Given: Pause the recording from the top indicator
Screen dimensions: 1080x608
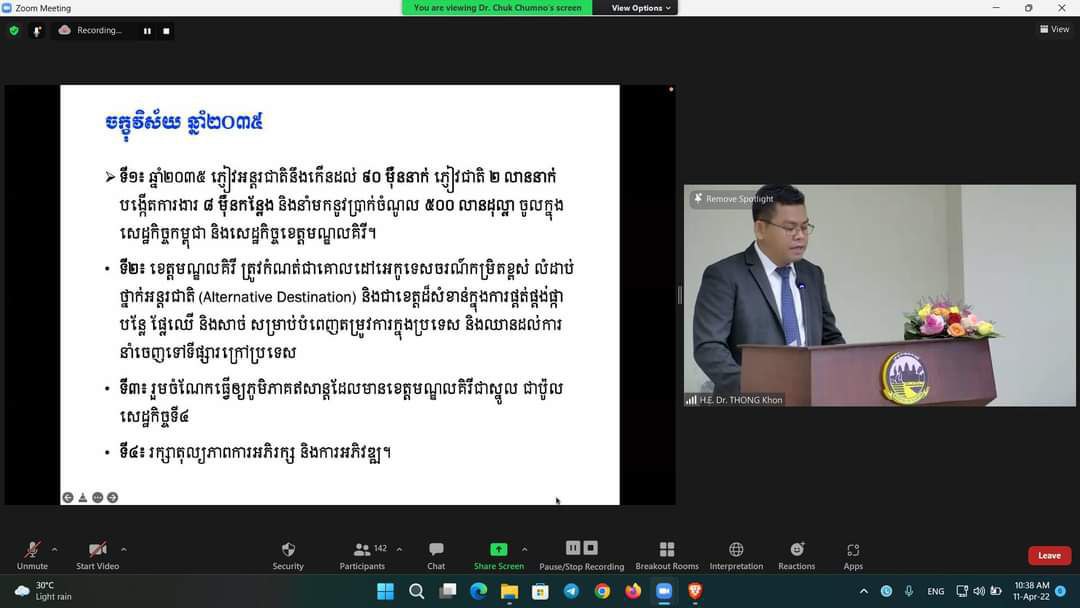Looking at the screenshot, I should tap(147, 31).
